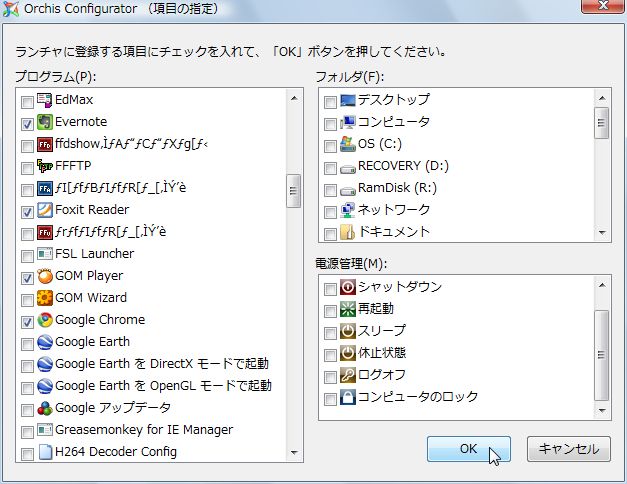
Task: Uncheck the Foxit Reader checkbox
Action: point(27,212)
